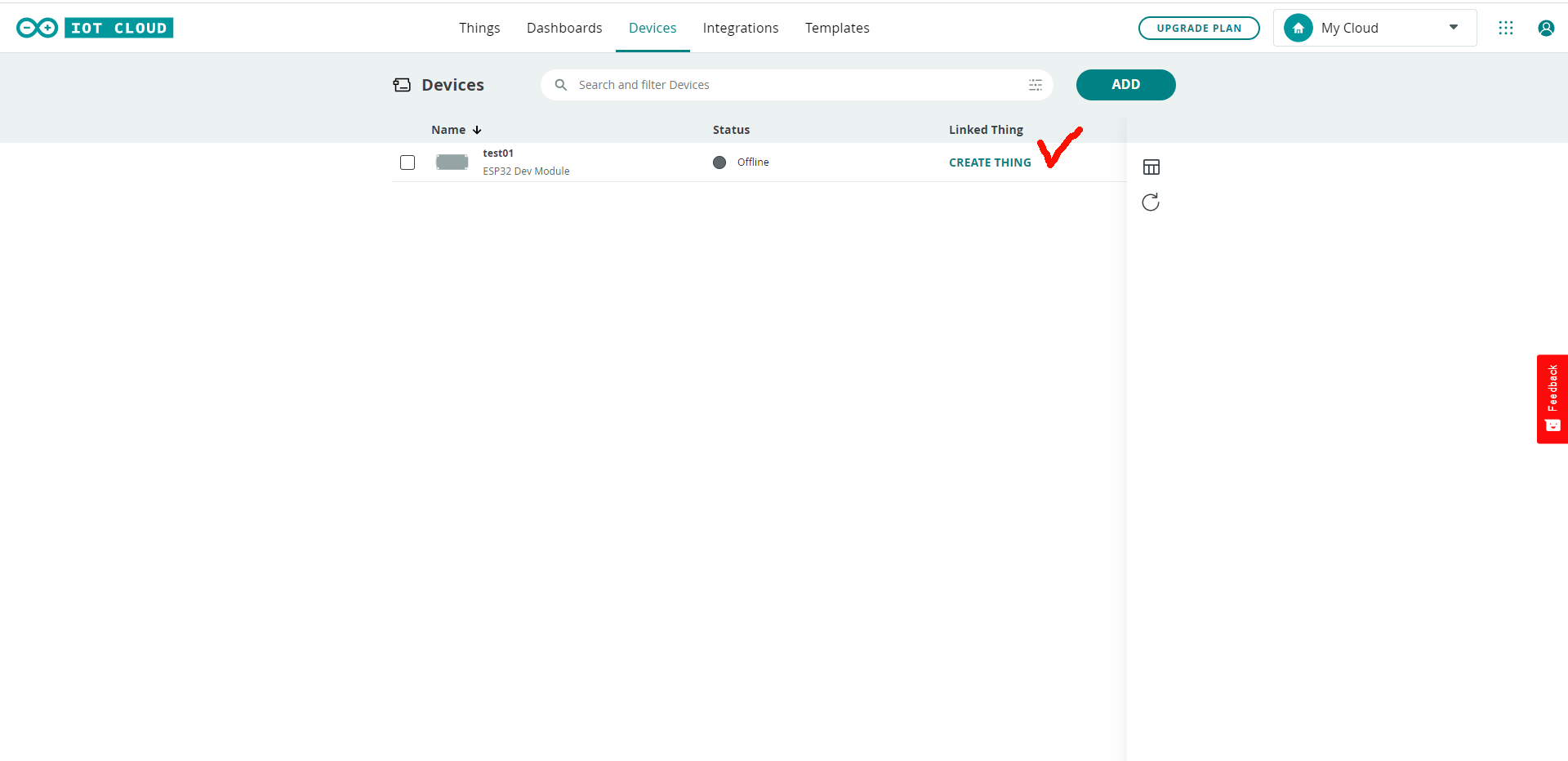Click the Upgrade Plan button
This screenshot has width=1568, height=761.
[x=1199, y=28]
